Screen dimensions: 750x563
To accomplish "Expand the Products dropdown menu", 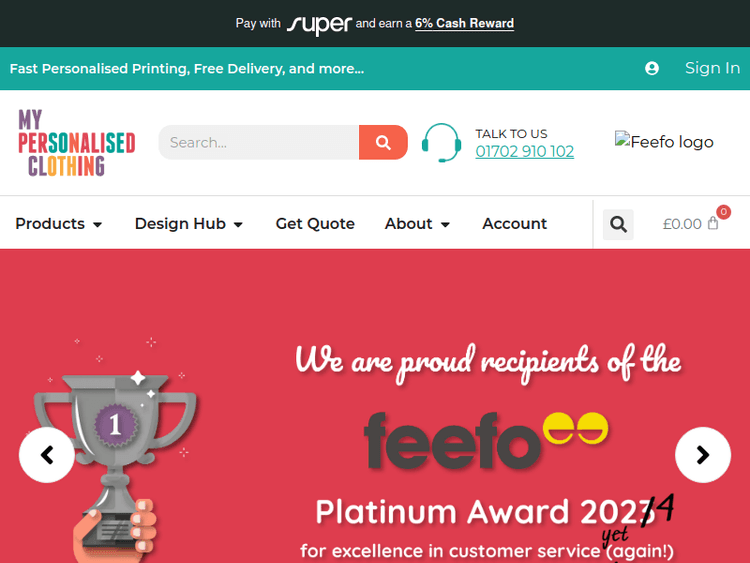I will [x=59, y=224].
